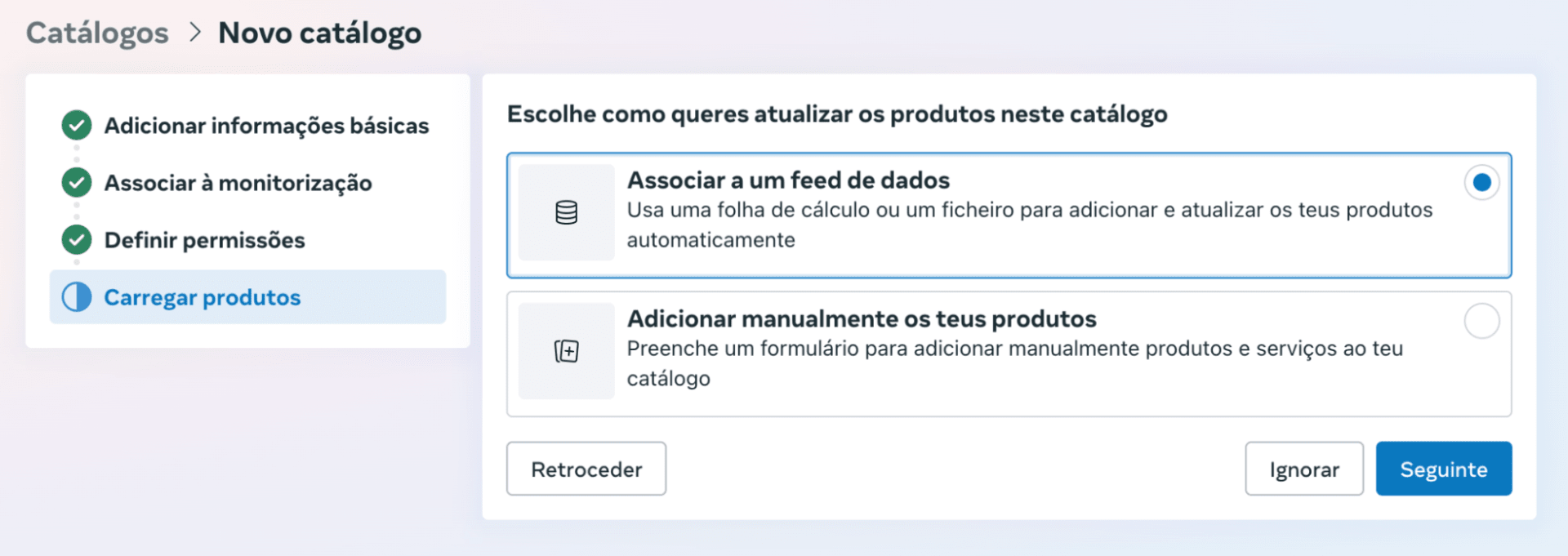Image resolution: width=1568 pixels, height=556 pixels.
Task: Select the data feed radio button
Action: pyautogui.click(x=1481, y=182)
